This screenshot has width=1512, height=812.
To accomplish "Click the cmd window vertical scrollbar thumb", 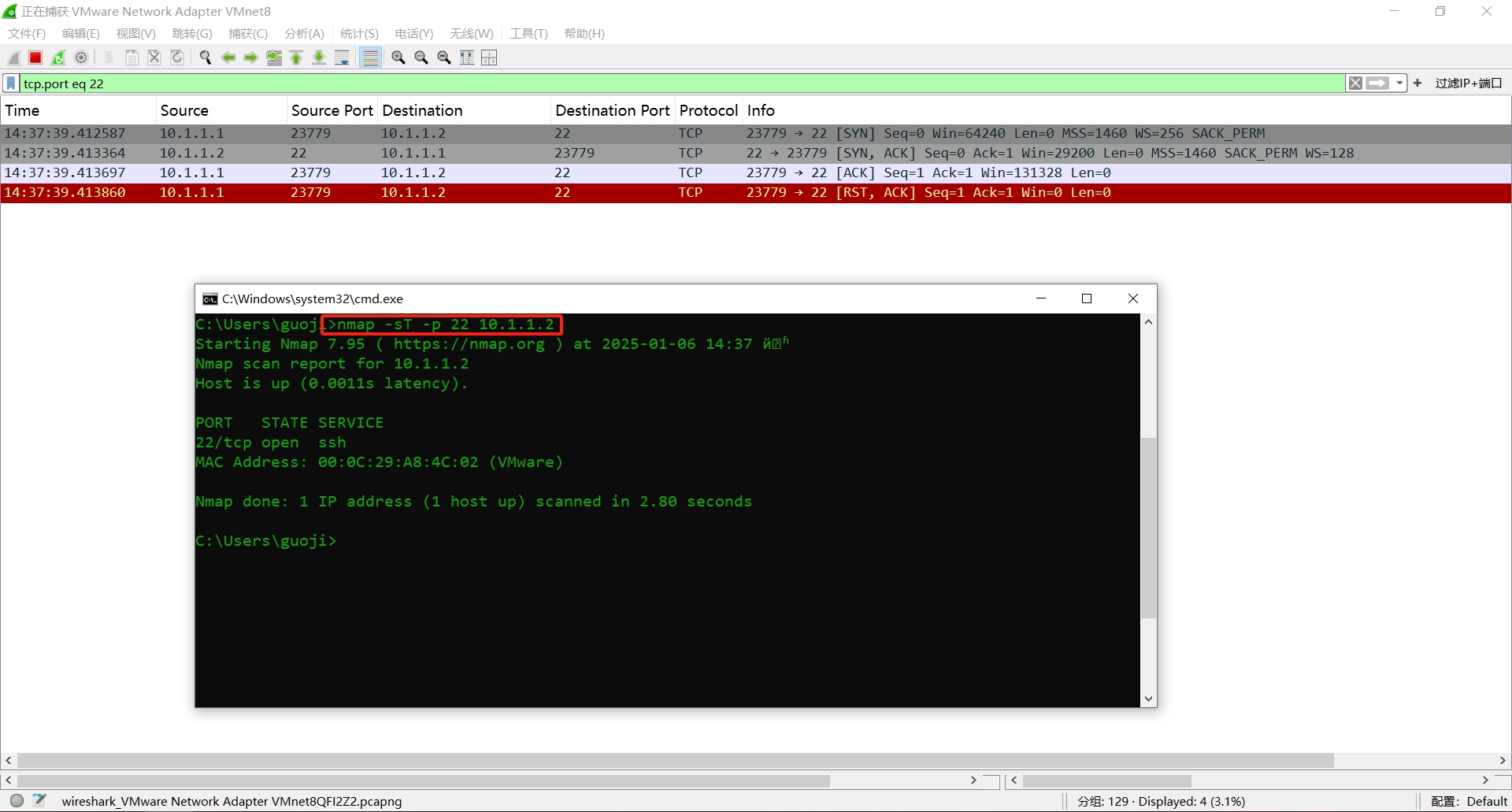I will tap(1148, 528).
